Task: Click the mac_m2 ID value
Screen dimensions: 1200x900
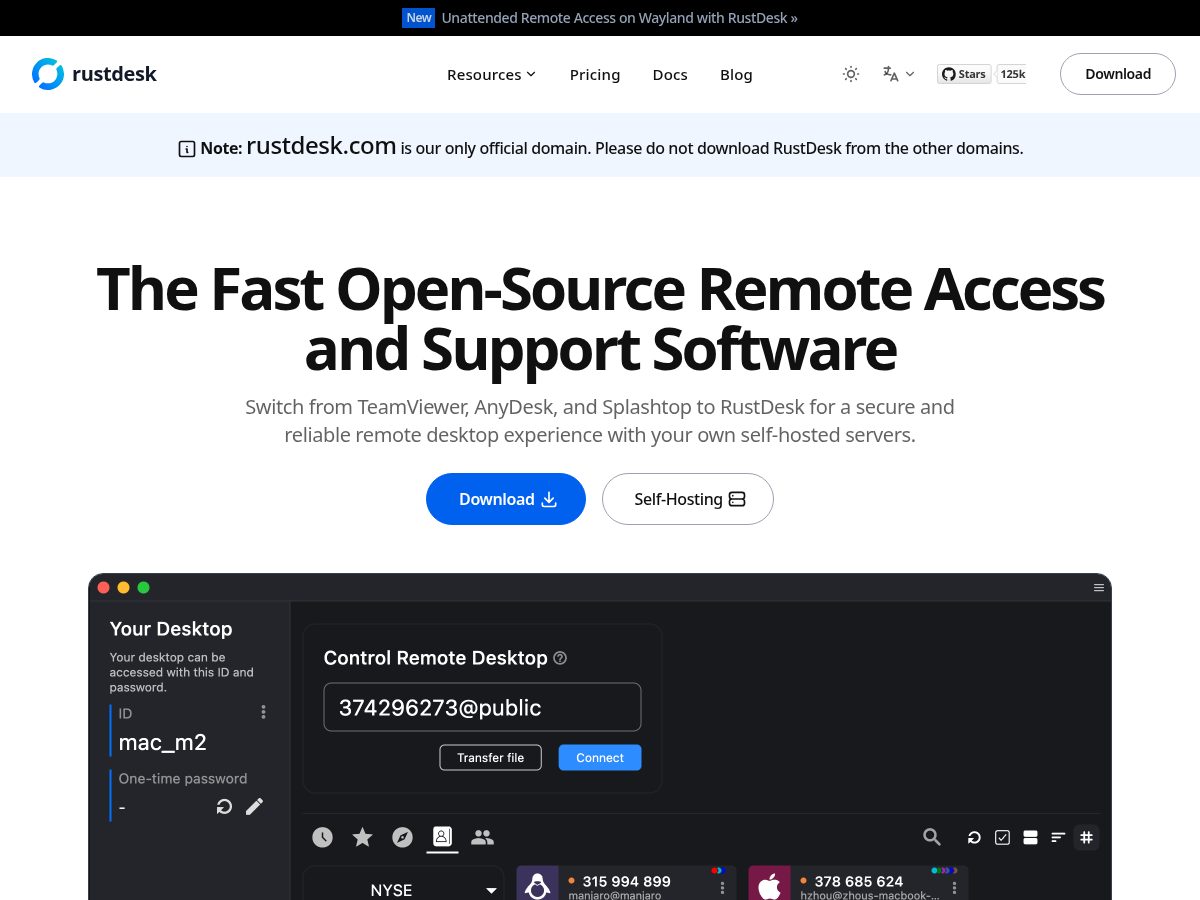Action: point(162,742)
